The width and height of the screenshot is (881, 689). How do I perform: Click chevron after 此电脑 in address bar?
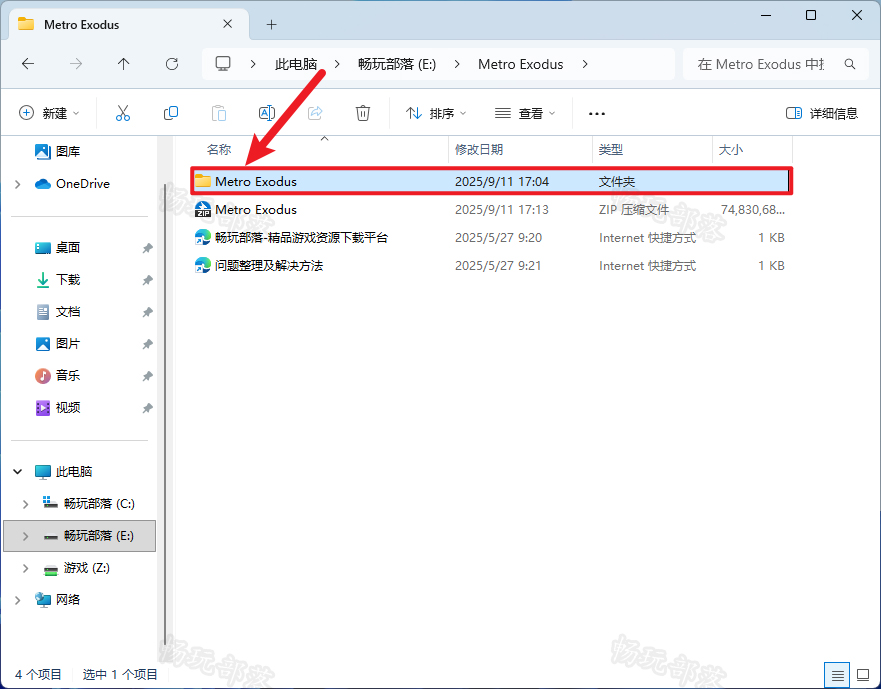pyautogui.click(x=337, y=64)
